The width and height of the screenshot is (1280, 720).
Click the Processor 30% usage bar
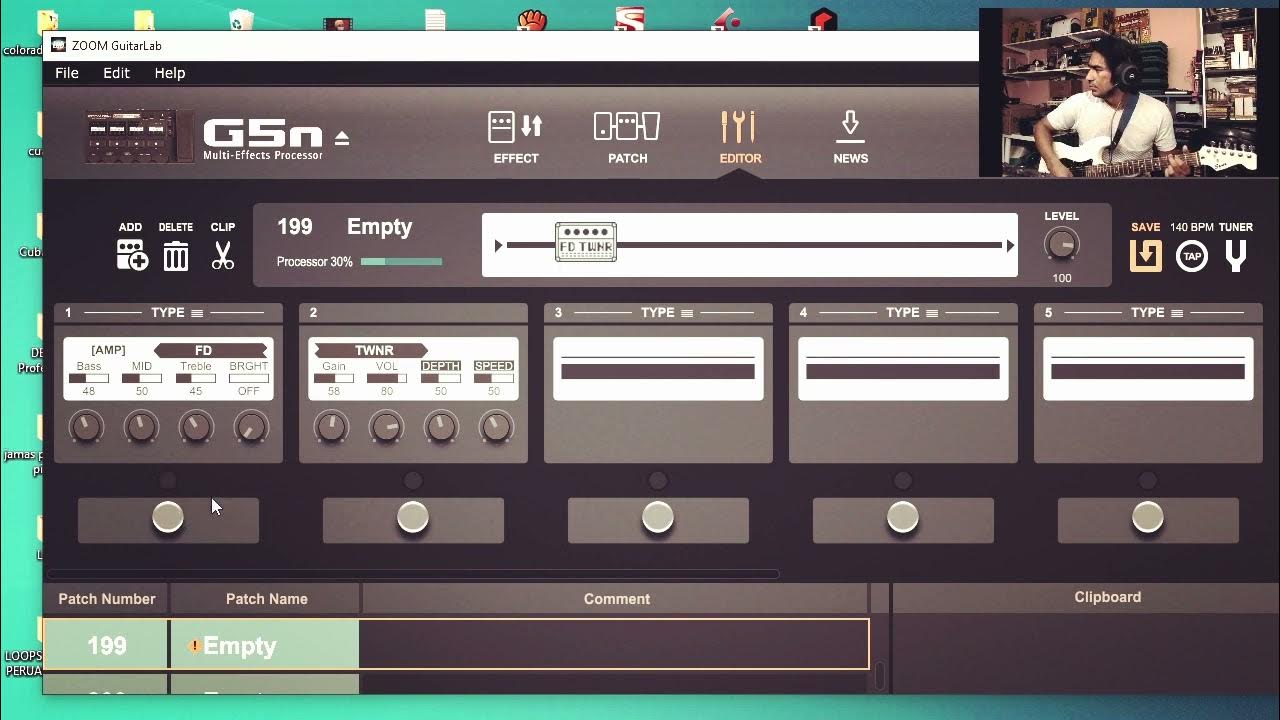click(x=401, y=262)
